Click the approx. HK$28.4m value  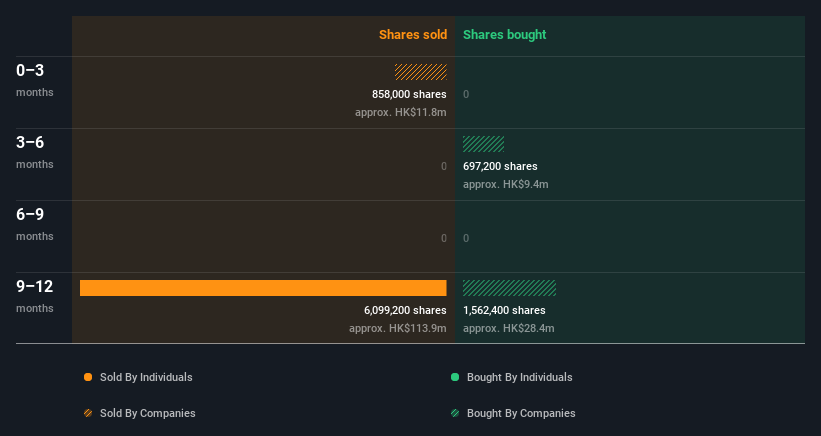(x=508, y=328)
